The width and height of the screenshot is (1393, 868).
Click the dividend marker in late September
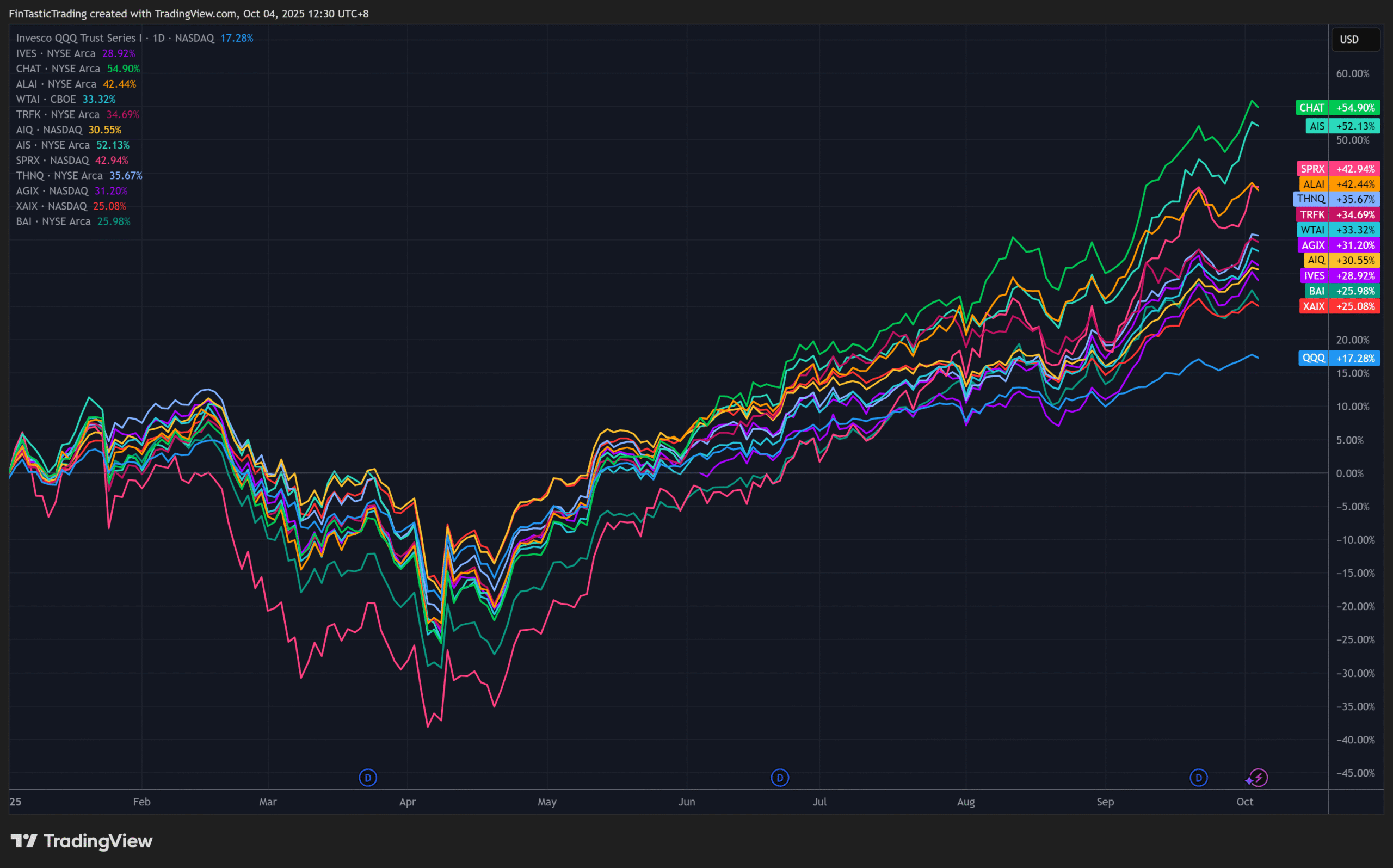pos(1198,778)
